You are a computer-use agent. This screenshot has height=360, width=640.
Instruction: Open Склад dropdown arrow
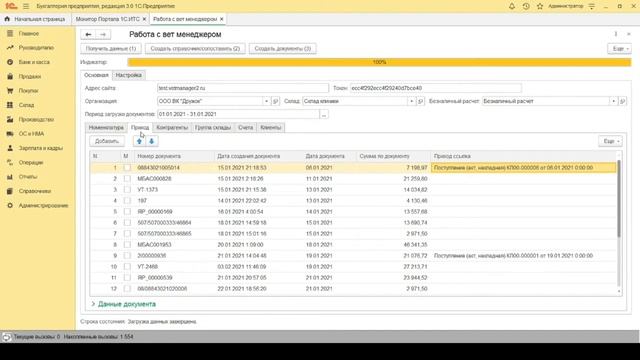(411, 101)
